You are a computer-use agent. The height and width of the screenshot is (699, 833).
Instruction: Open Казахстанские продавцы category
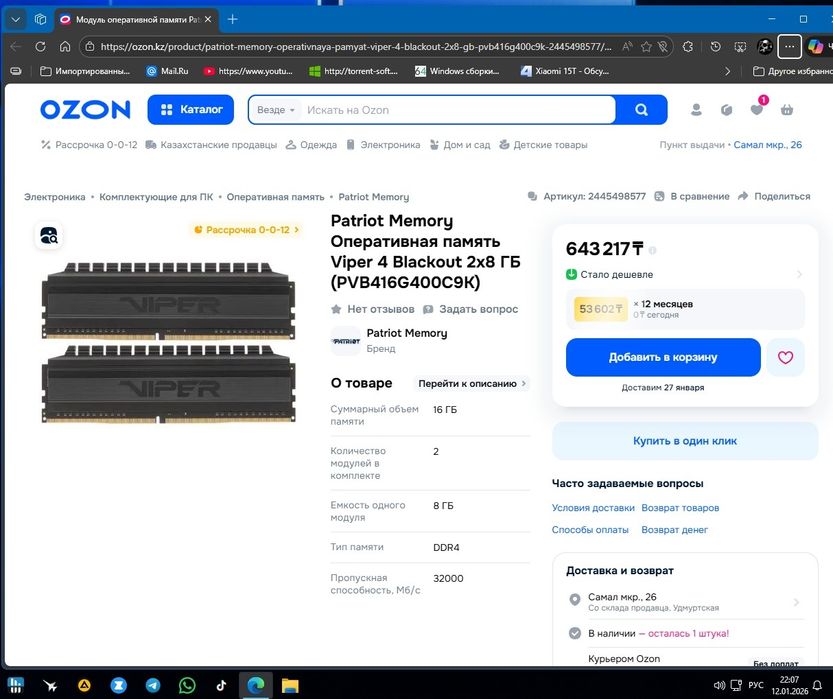(211, 144)
